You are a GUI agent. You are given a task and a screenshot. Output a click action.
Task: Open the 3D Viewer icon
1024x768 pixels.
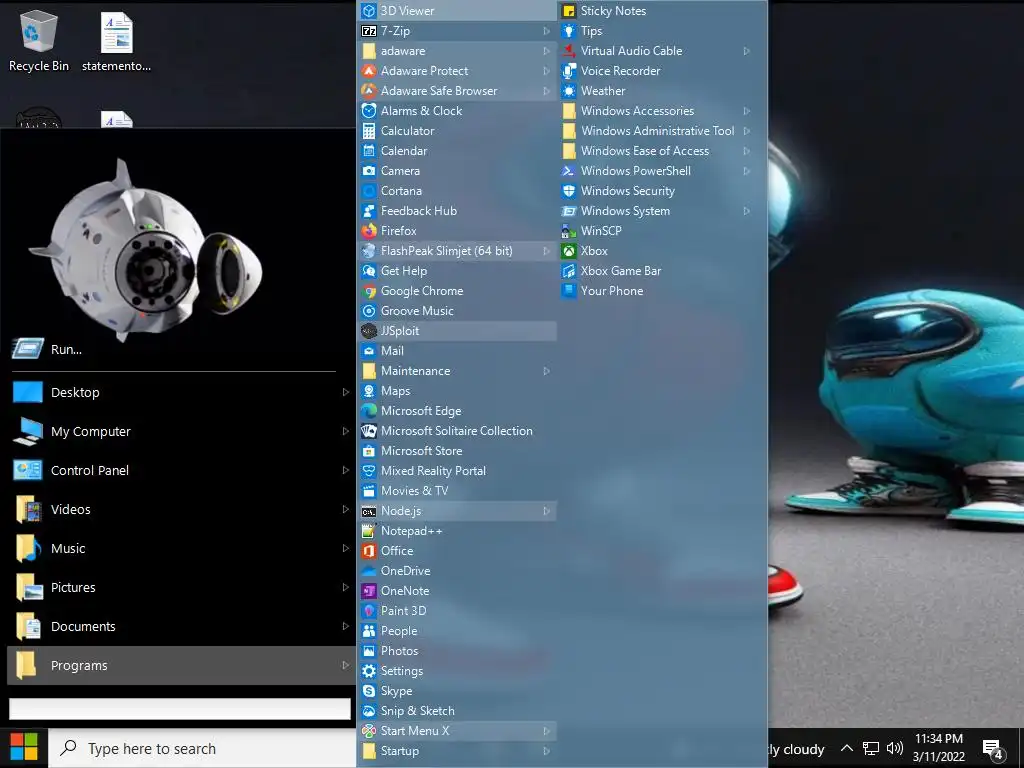point(369,10)
